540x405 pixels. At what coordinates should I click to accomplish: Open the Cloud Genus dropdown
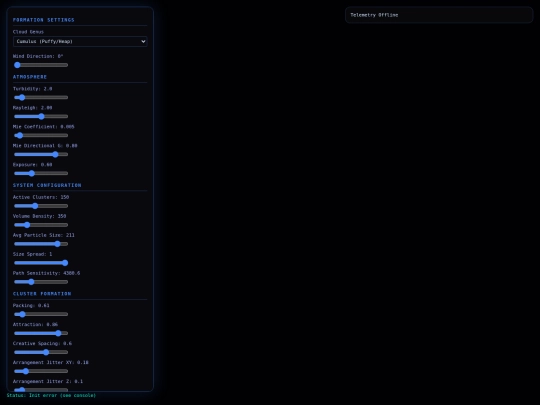coord(80,41)
